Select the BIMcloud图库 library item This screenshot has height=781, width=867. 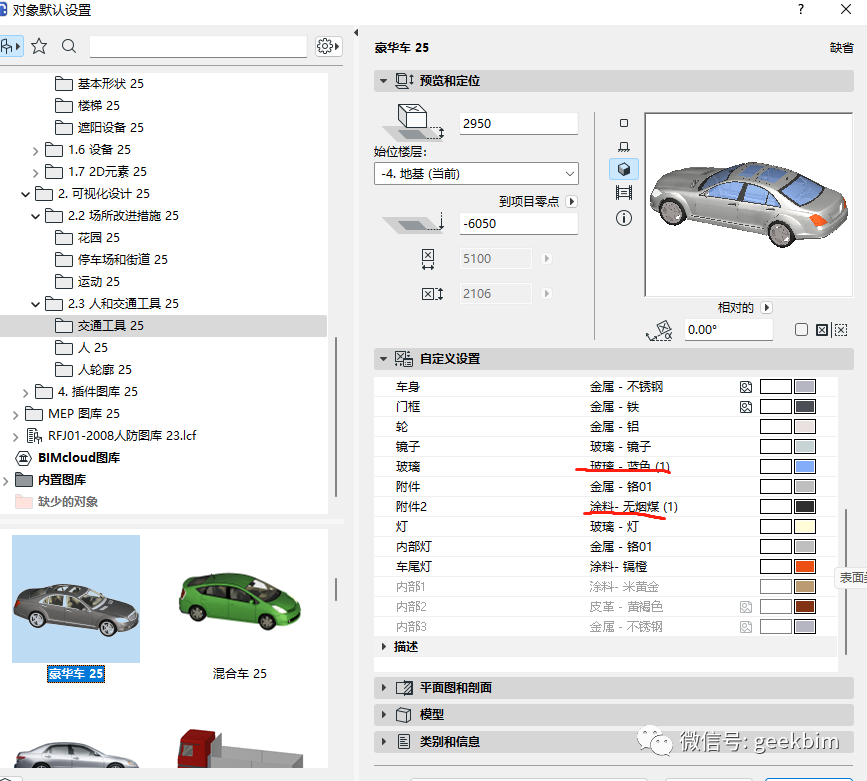(x=79, y=457)
